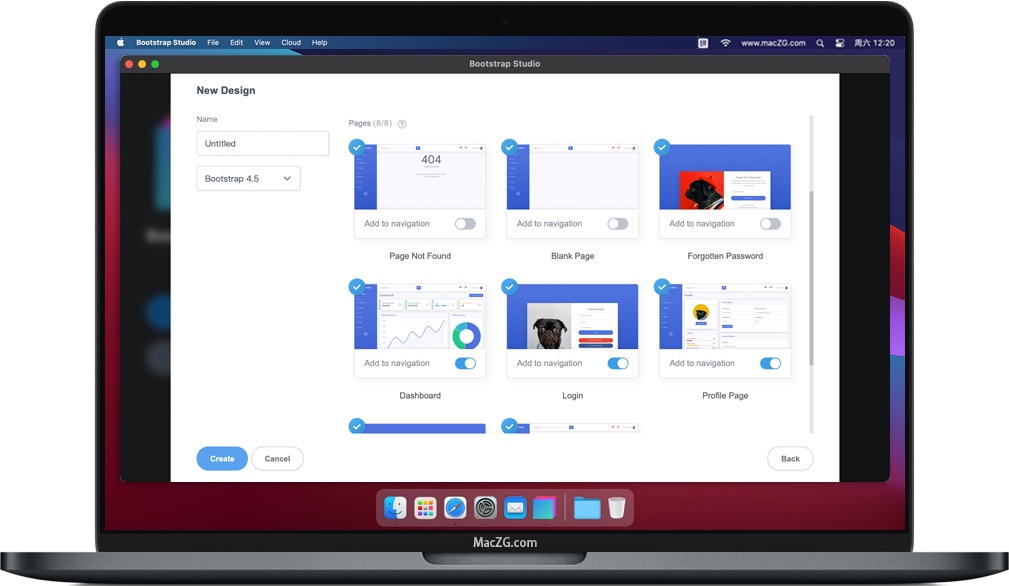The image size is (1009, 586).
Task: Disable Add to navigation for Profile Page
Action: click(770, 363)
